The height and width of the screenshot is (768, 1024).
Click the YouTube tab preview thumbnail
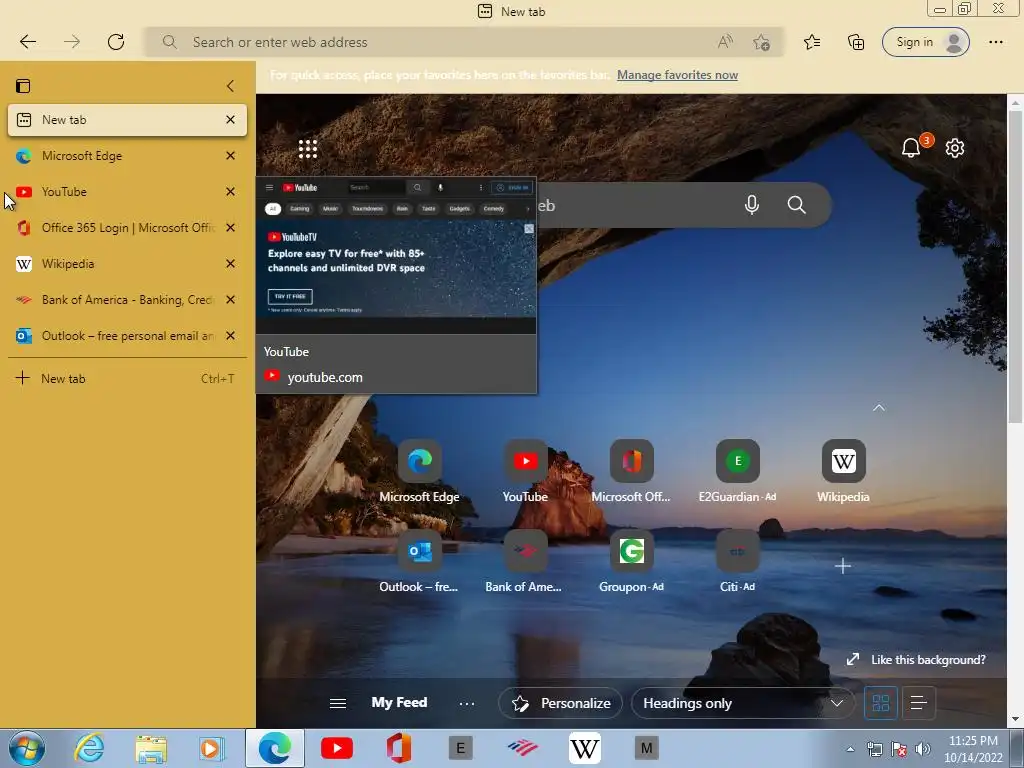[x=396, y=255]
